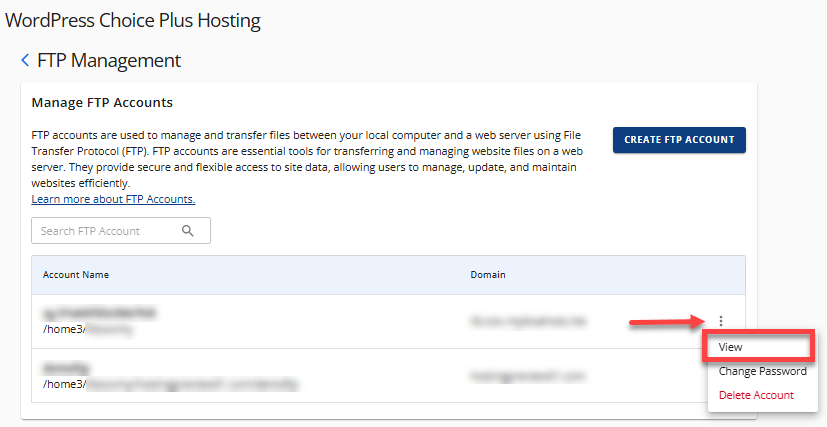Select View from the account options menu
The height and width of the screenshot is (427, 827).
point(731,347)
